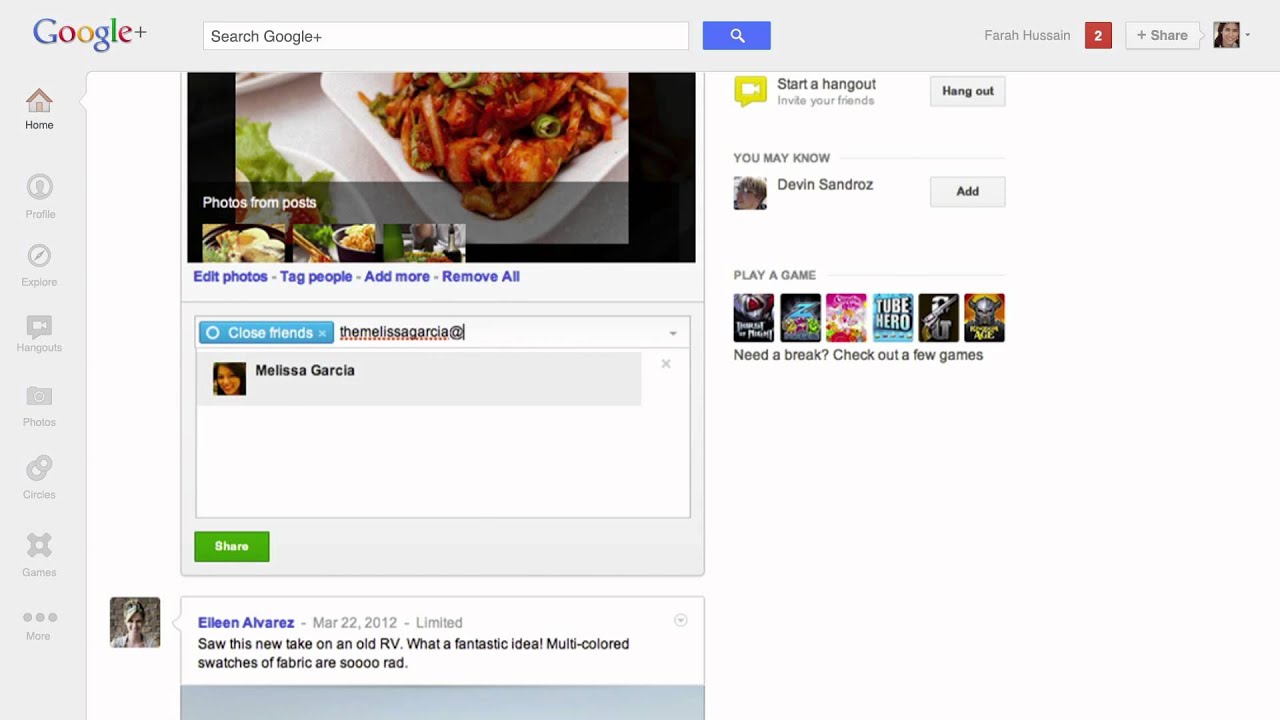Open the second game icon in Play a Game
The height and width of the screenshot is (720, 1280).
coord(800,318)
